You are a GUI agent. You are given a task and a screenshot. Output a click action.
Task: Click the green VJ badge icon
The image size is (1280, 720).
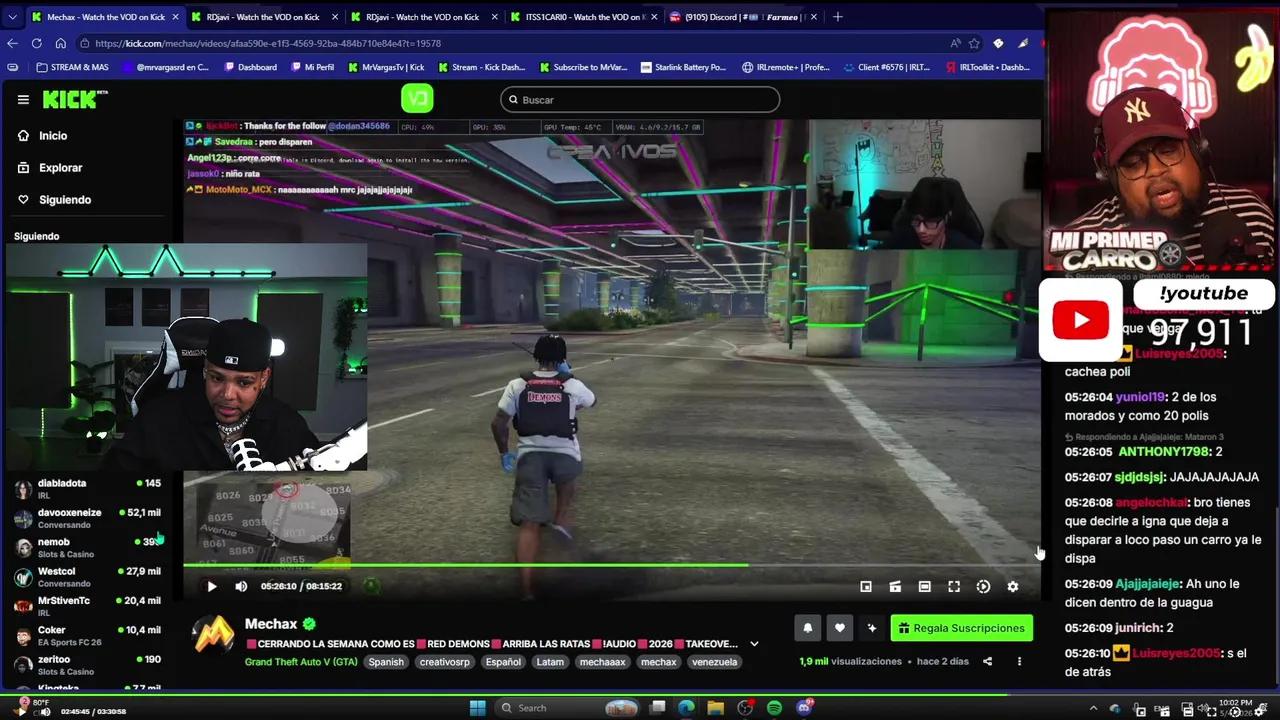point(417,99)
